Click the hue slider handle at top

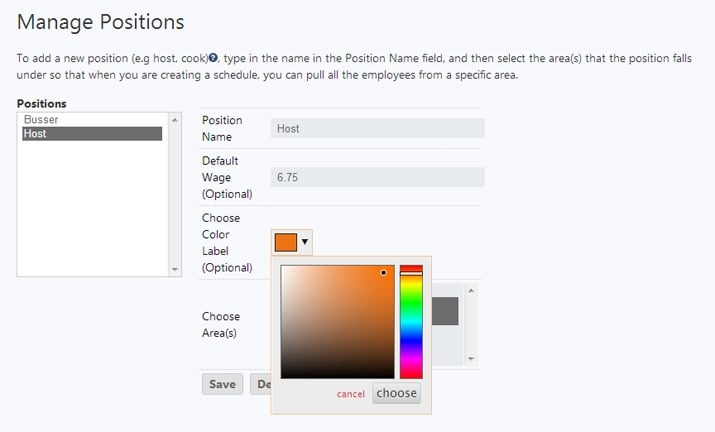click(x=411, y=271)
